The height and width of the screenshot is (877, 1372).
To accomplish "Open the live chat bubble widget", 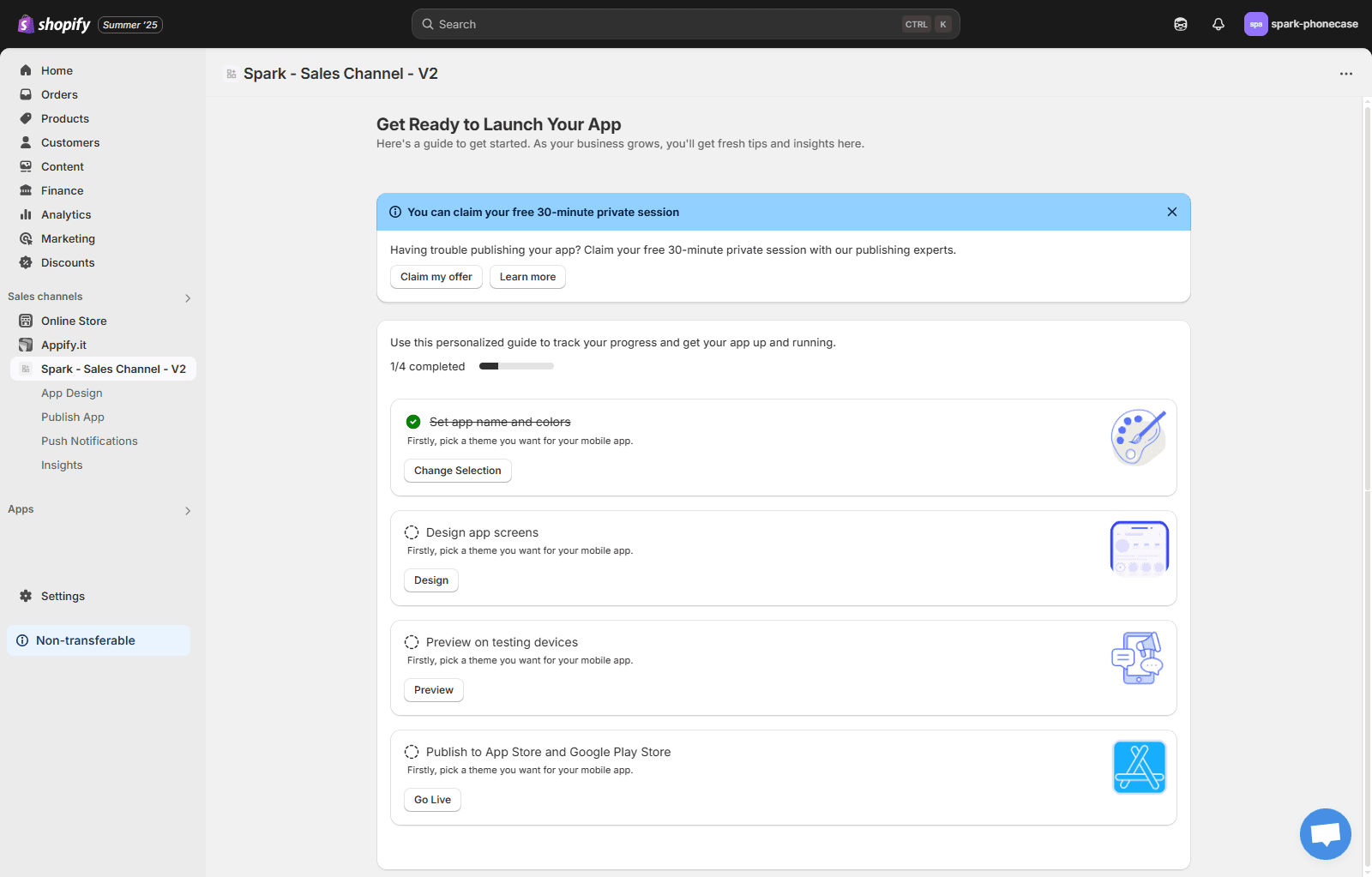I will click(x=1325, y=833).
